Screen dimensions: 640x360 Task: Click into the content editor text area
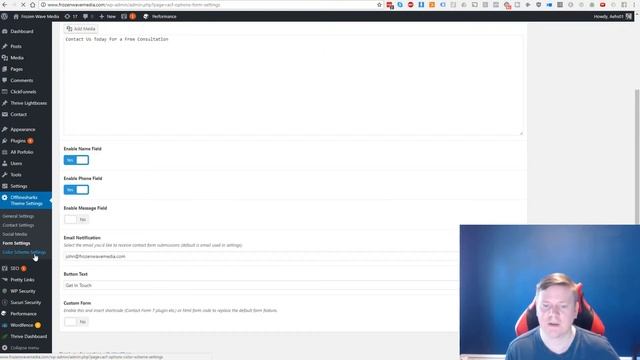(x=293, y=85)
